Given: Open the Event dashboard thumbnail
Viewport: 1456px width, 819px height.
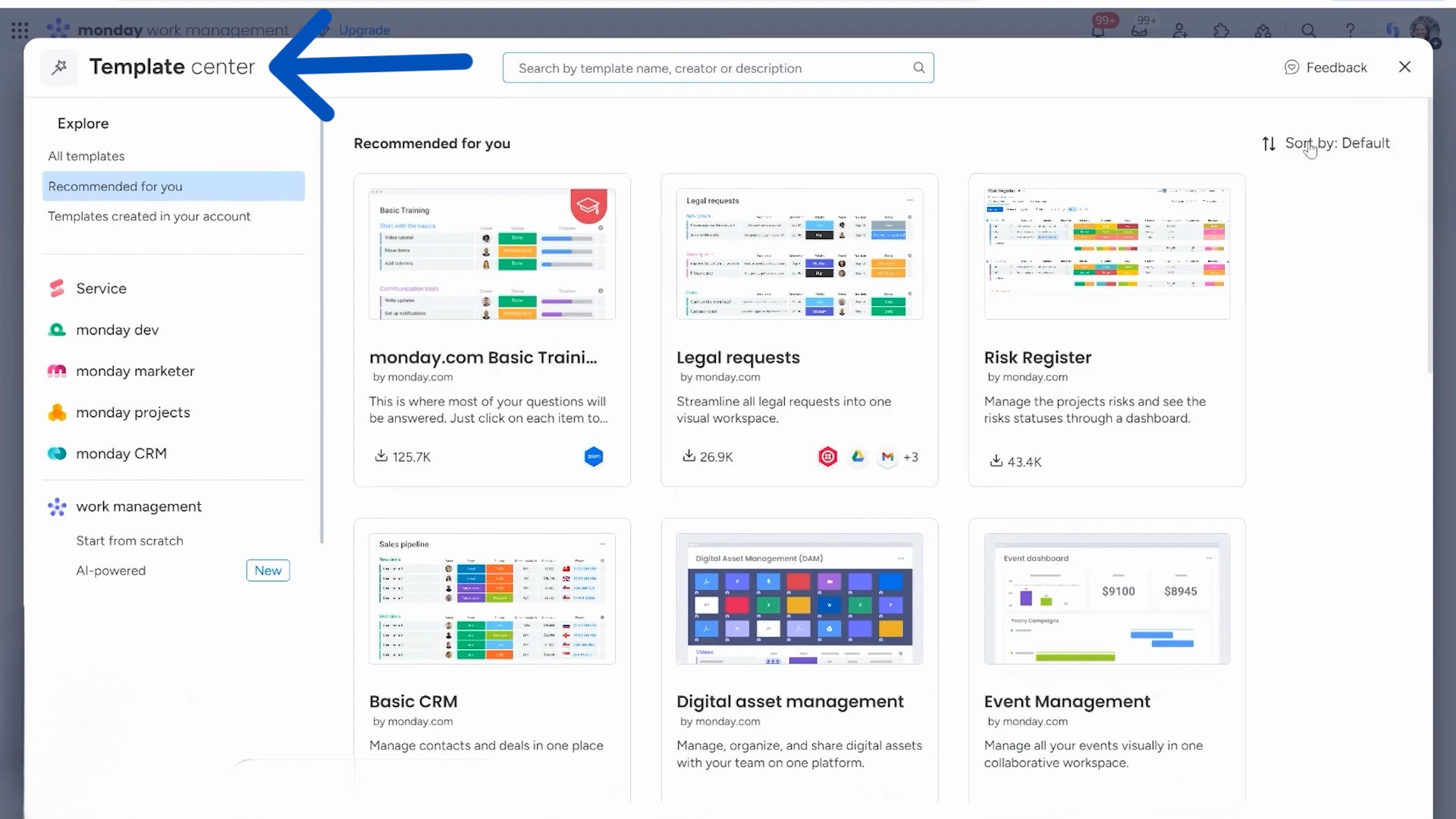Looking at the screenshot, I should (1107, 599).
